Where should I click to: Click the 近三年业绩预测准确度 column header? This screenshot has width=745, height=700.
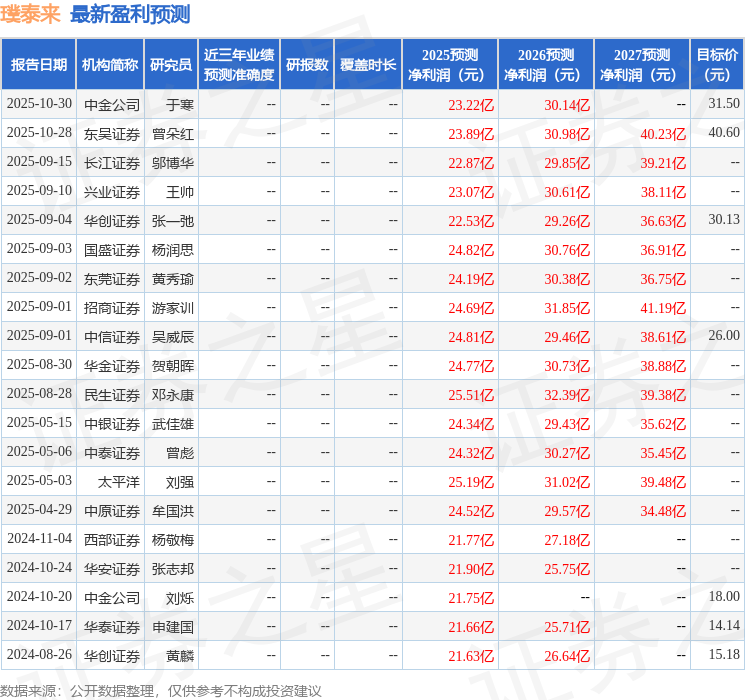tap(239, 65)
